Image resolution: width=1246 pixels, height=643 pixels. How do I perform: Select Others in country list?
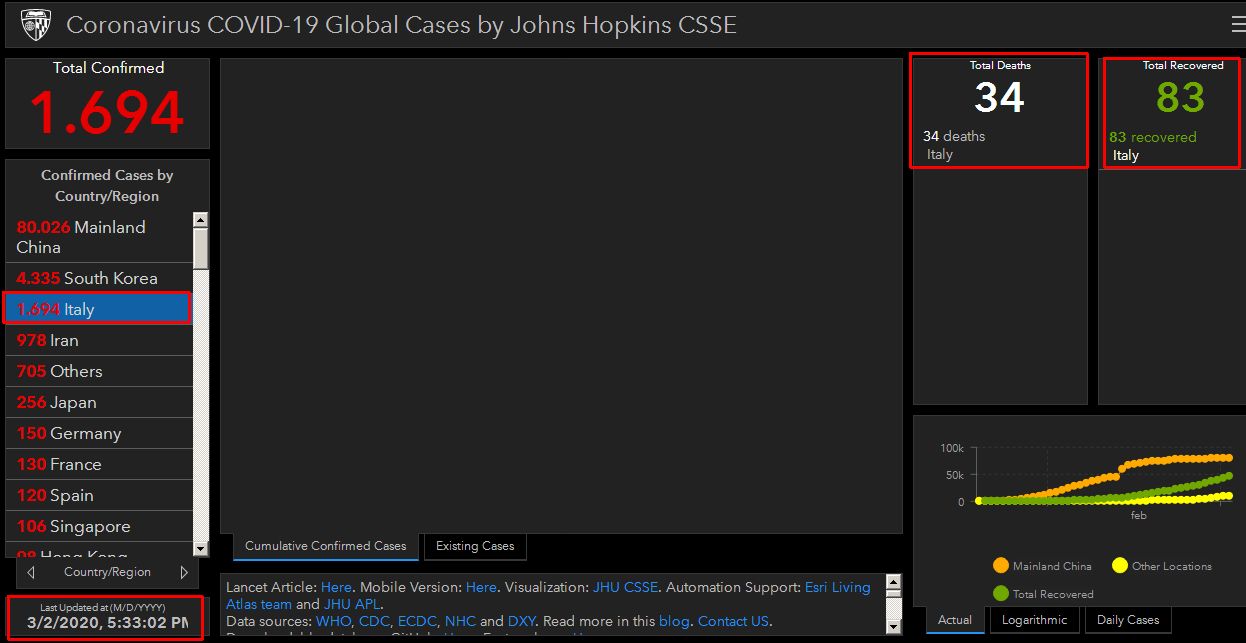coord(99,371)
